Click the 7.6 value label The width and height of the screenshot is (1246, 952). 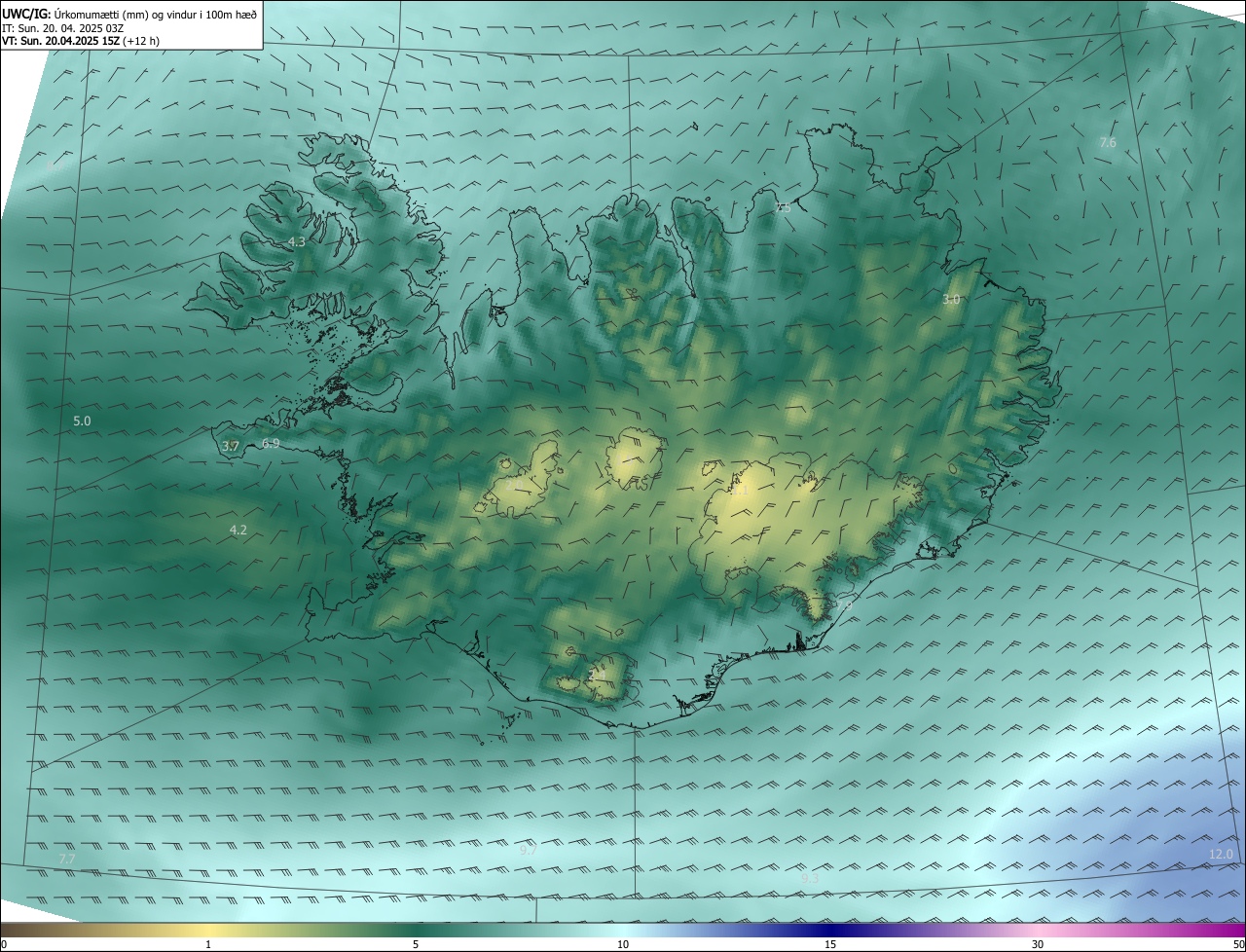click(x=1108, y=142)
